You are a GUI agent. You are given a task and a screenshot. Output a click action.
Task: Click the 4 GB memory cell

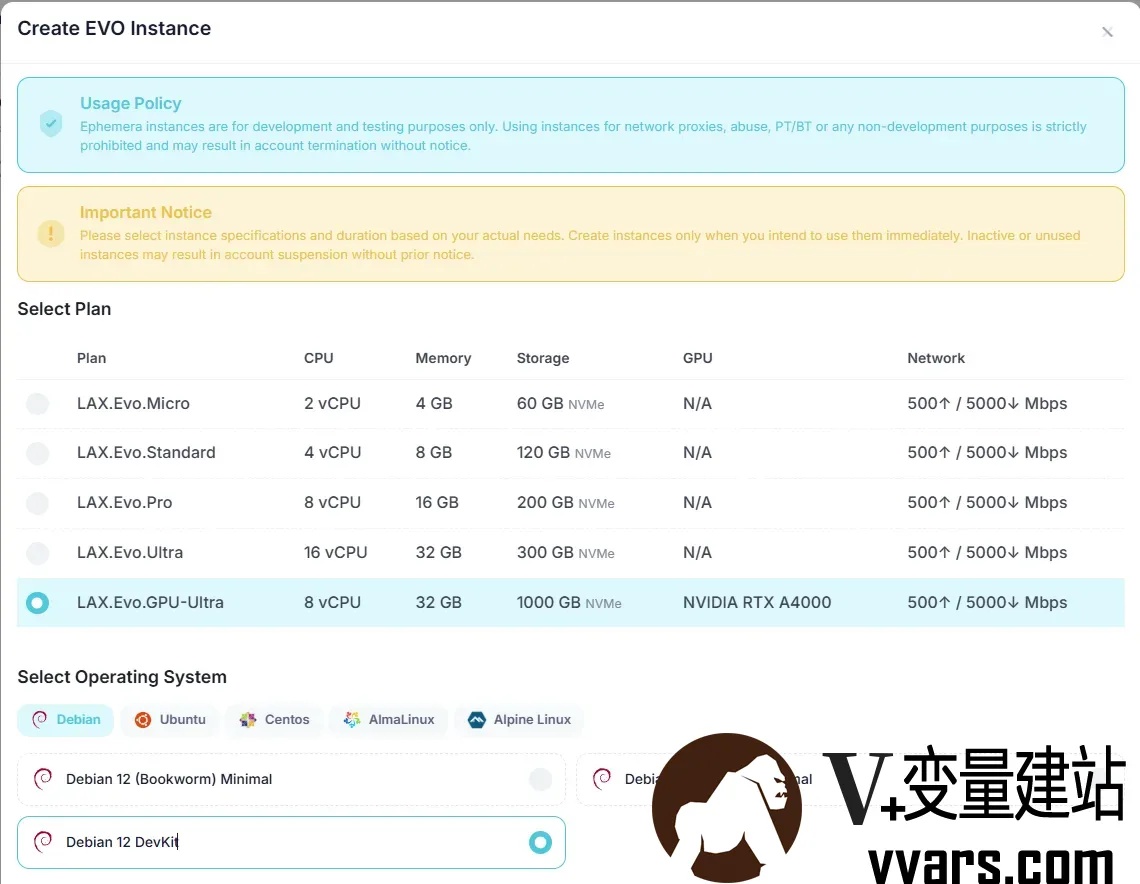434,403
